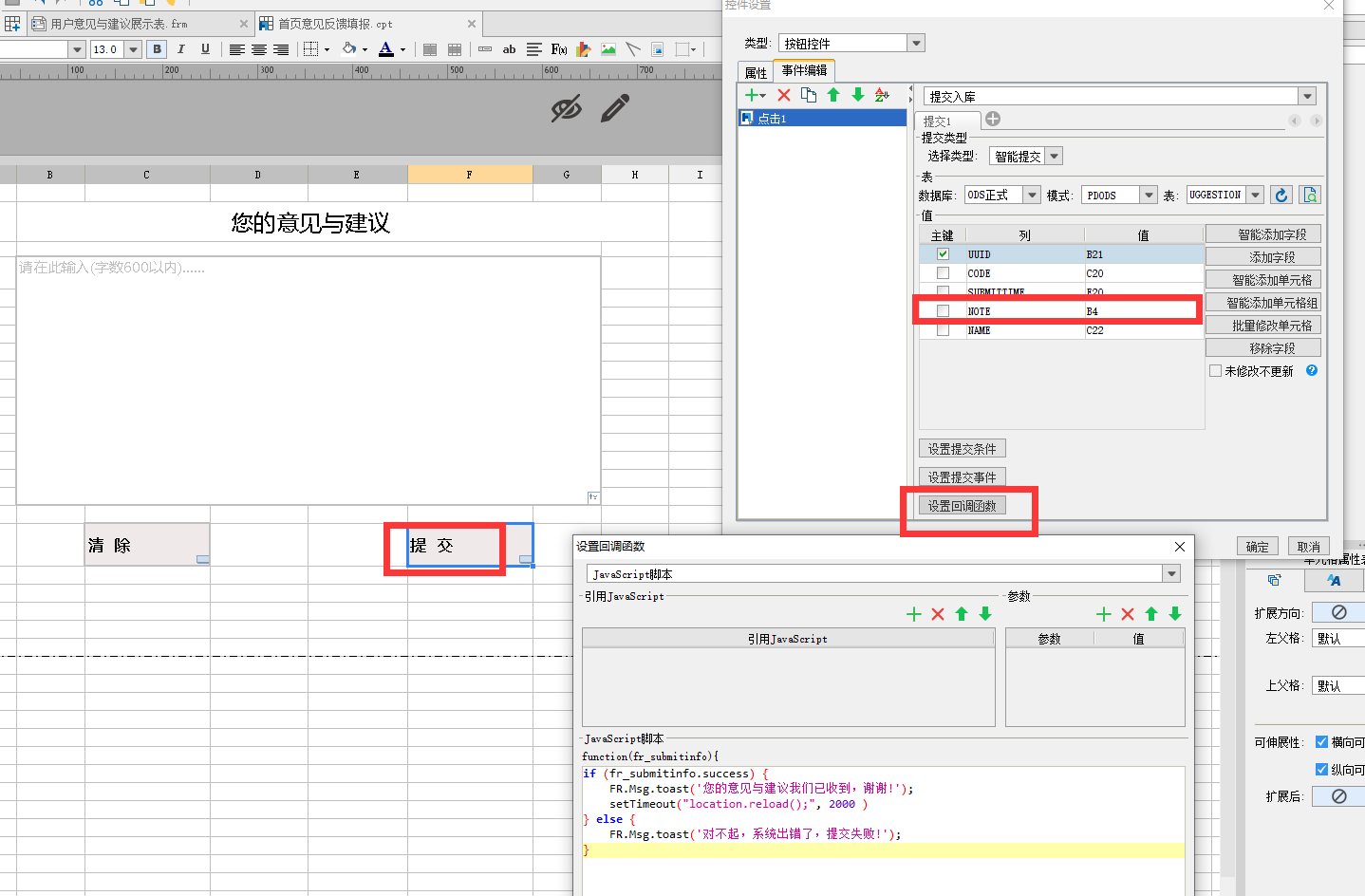
Task: Sort events with the A-Z sort icon
Action: click(883, 95)
